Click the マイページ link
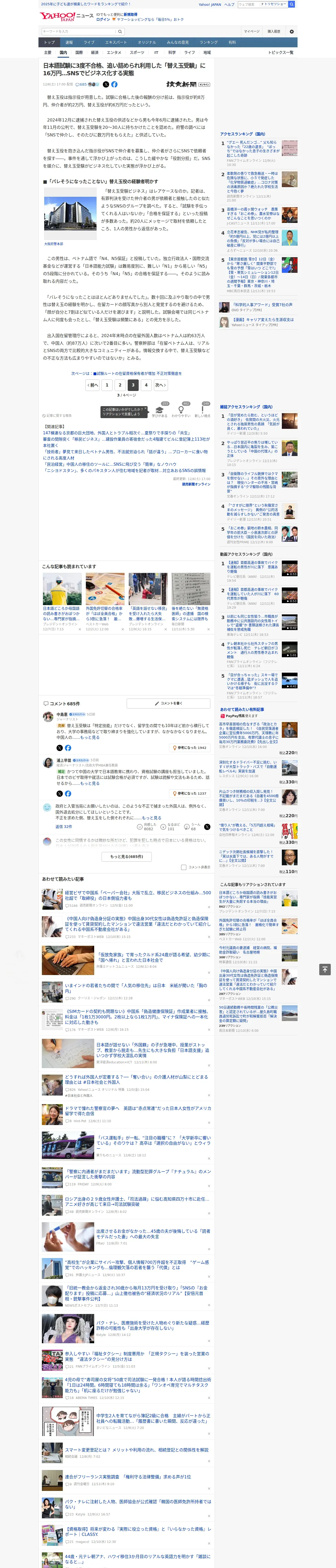The image size is (336, 1568). click(251, 32)
